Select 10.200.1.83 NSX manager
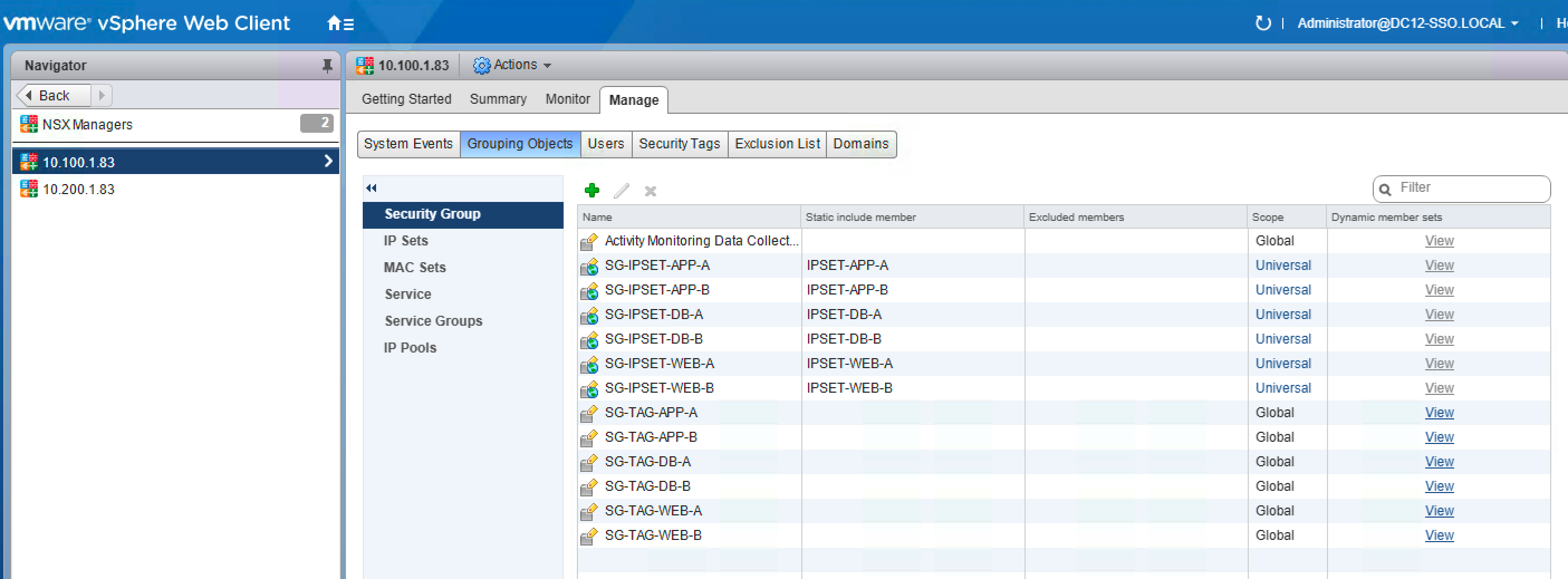The height and width of the screenshot is (579, 1568). 79,189
